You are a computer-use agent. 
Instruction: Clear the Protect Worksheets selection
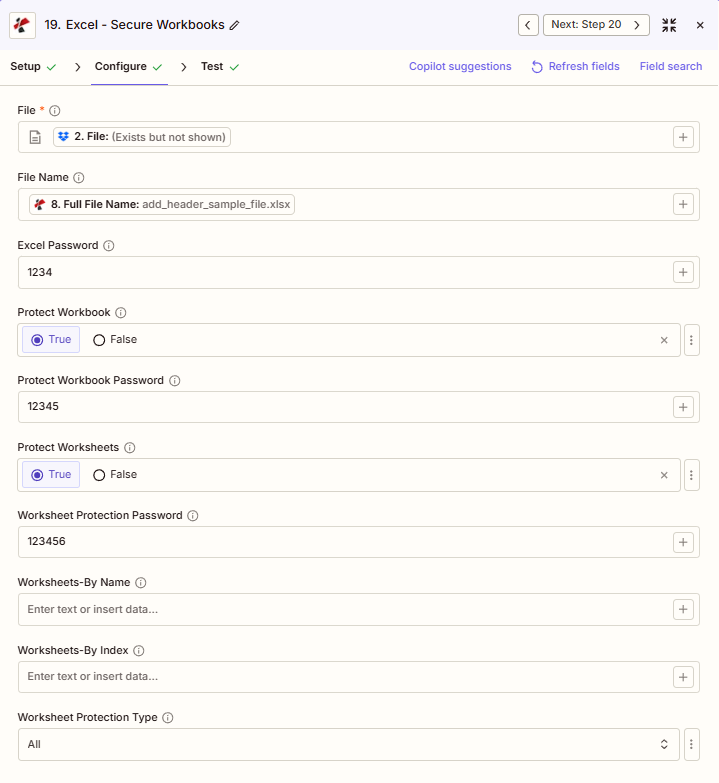click(664, 475)
